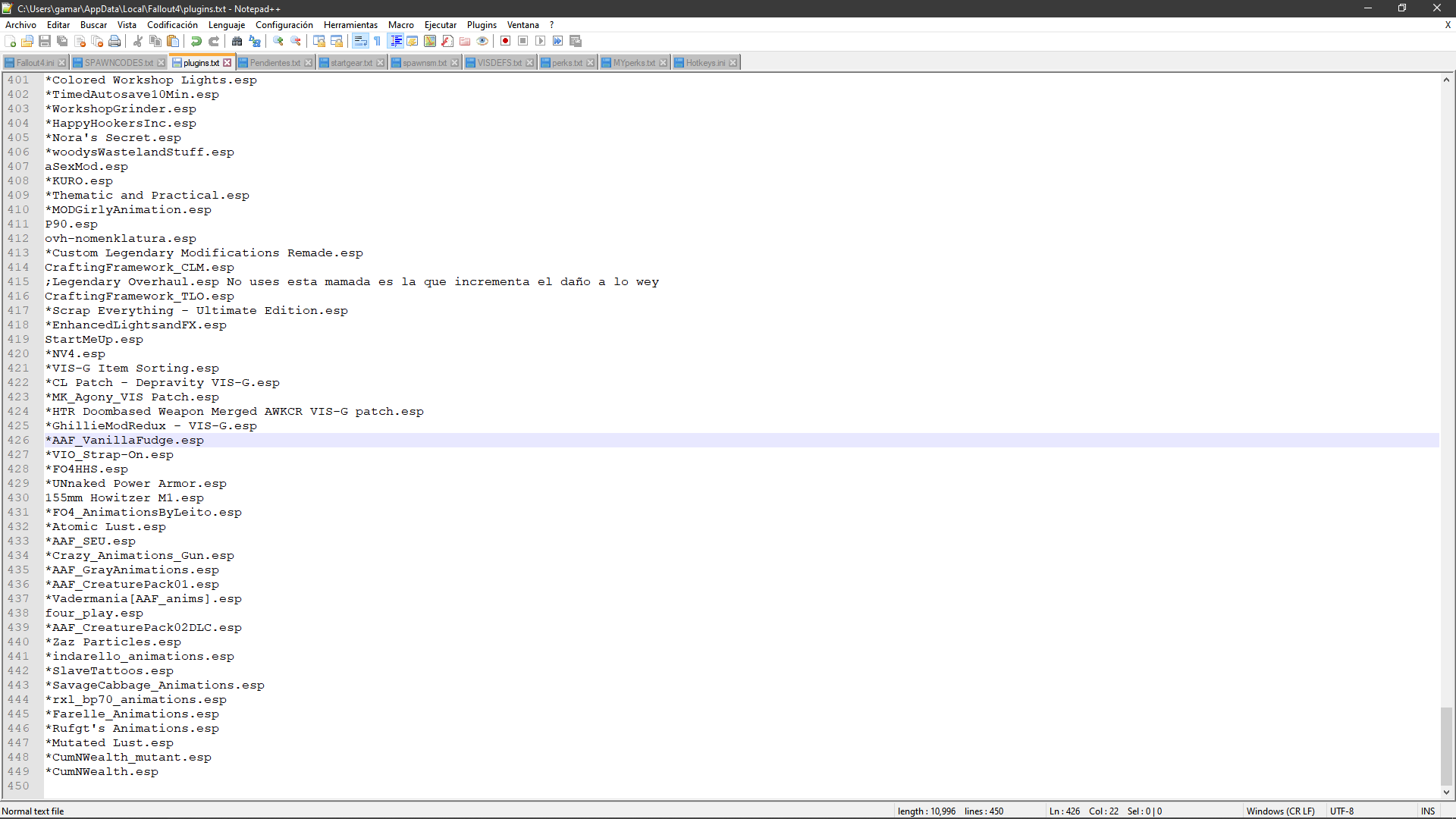Click the Windows (CR LF) status field
This screenshot has height=819, width=1456.
(x=1280, y=811)
